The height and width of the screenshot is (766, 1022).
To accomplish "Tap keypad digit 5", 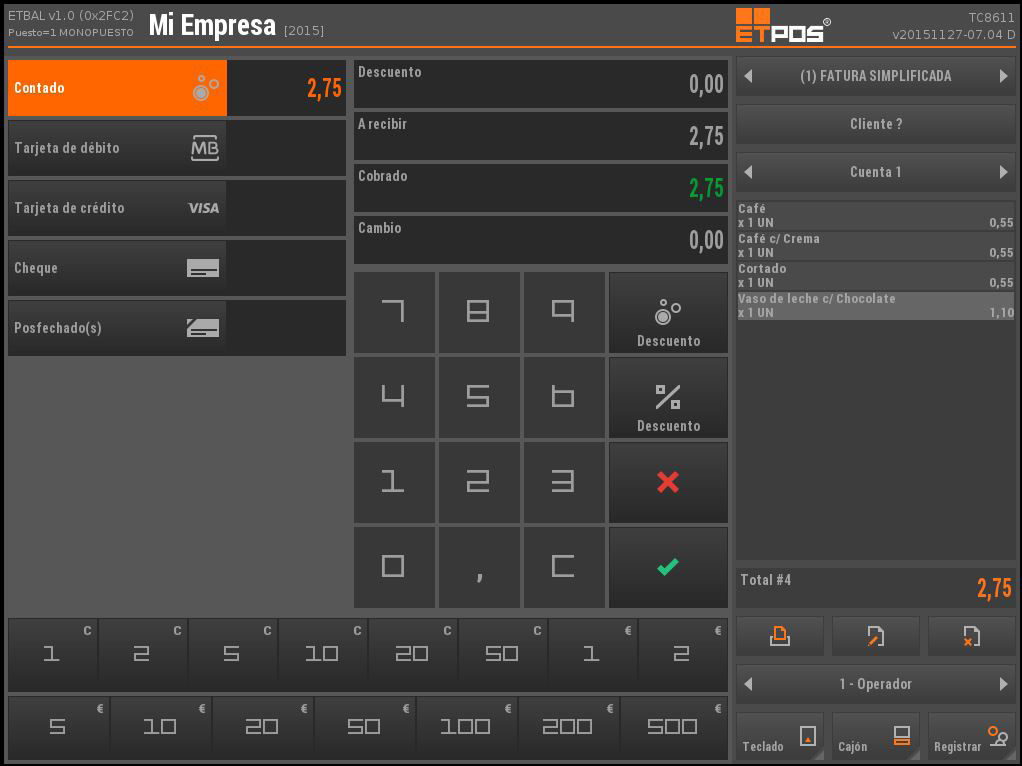I will tap(479, 398).
